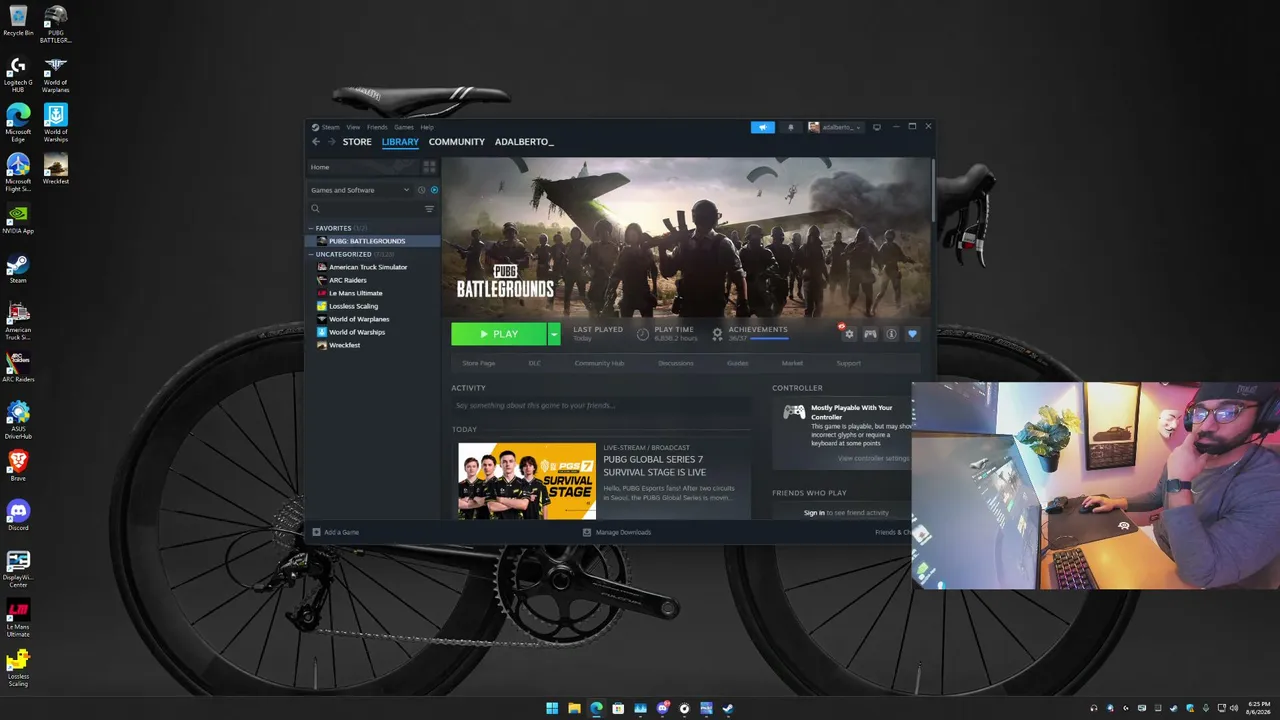
Task: Open the Guides link
Action: pyautogui.click(x=738, y=363)
